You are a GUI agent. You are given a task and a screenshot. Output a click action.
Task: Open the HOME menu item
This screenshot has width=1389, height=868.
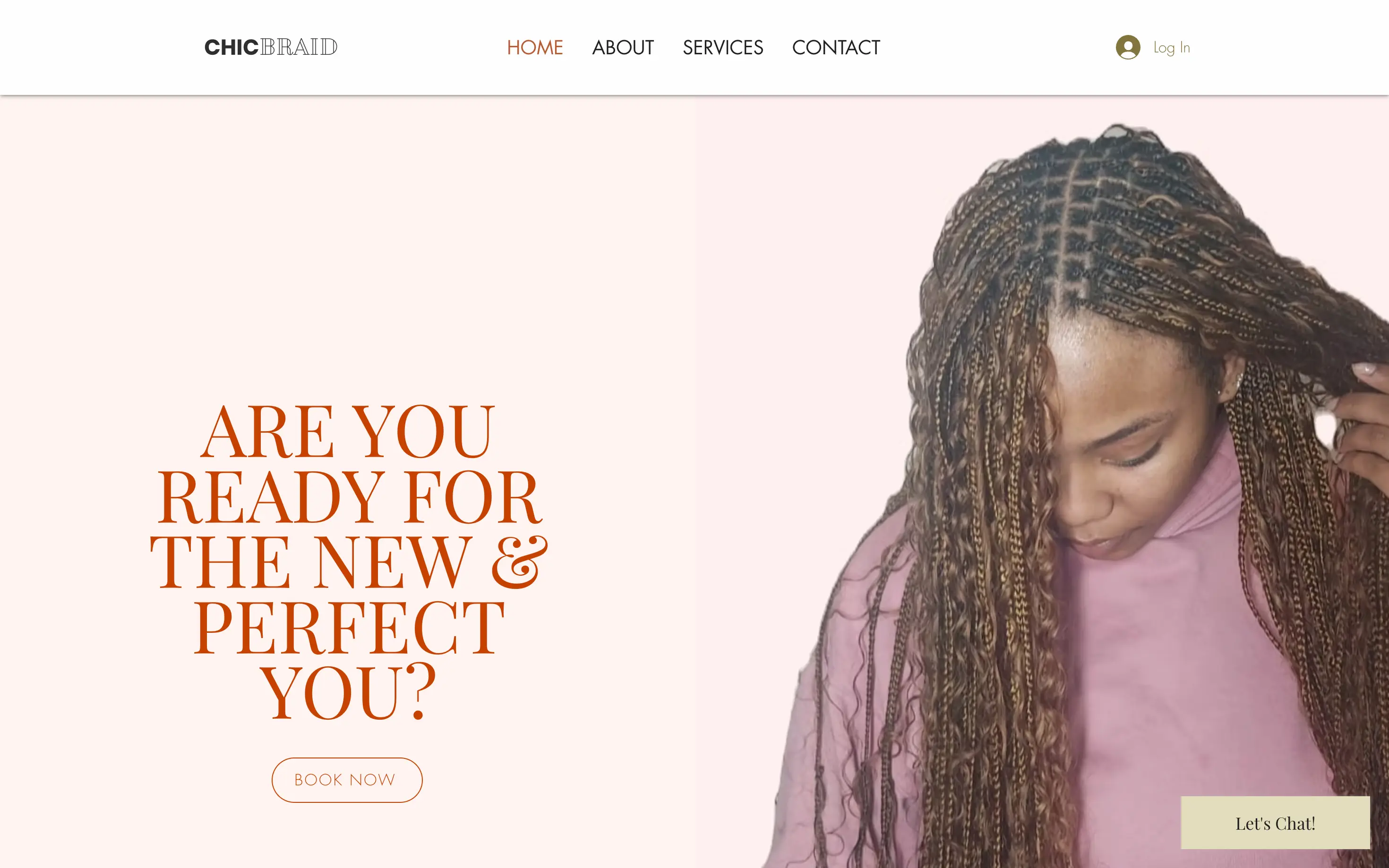[x=535, y=47]
